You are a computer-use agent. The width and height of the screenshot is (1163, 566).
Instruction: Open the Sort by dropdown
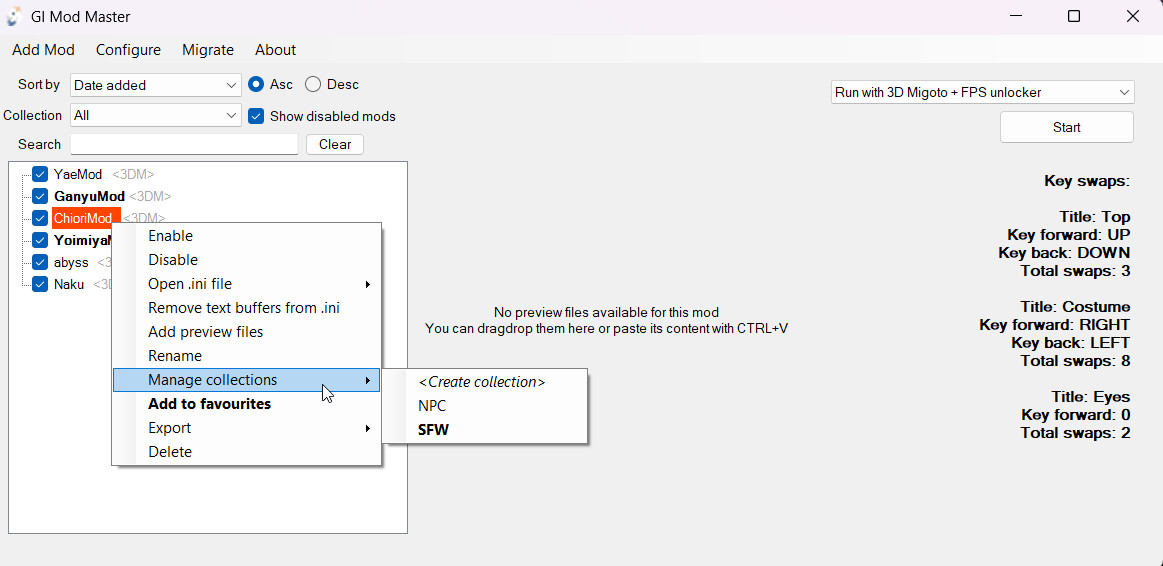pyautogui.click(x=156, y=85)
